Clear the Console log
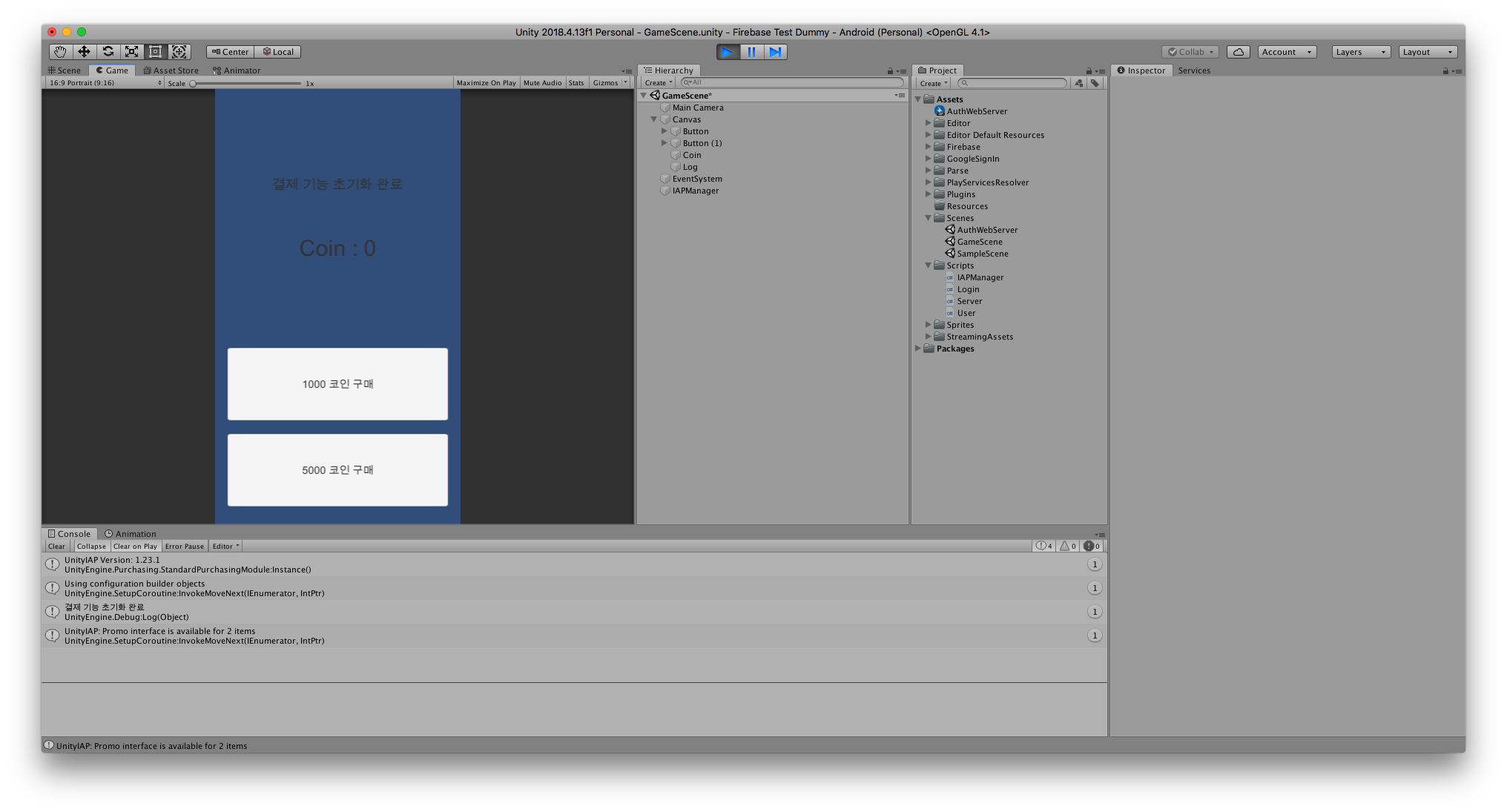Screen dimensions: 1507x812 coord(56,547)
